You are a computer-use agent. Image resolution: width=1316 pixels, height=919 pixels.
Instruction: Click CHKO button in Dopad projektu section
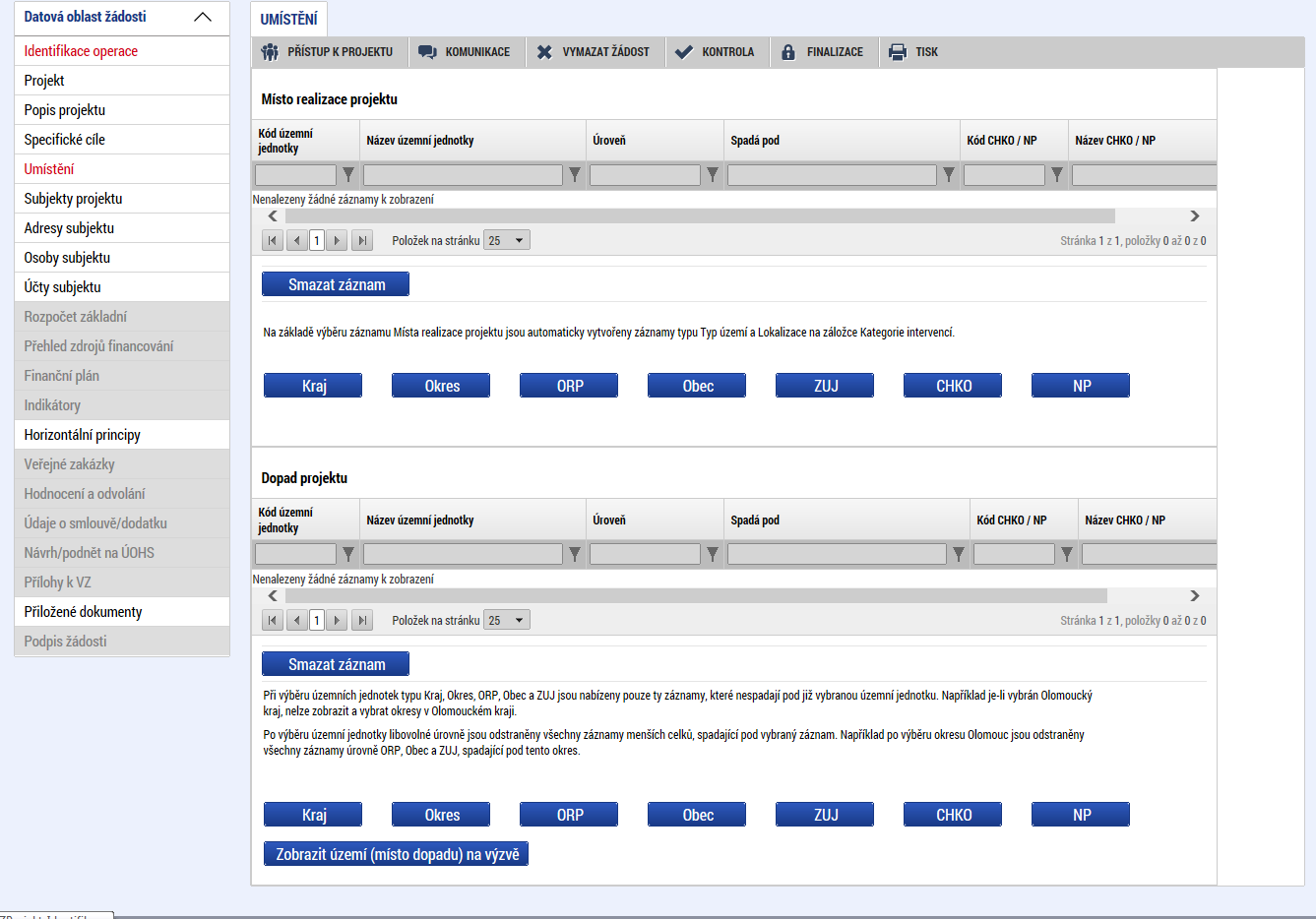click(x=953, y=815)
